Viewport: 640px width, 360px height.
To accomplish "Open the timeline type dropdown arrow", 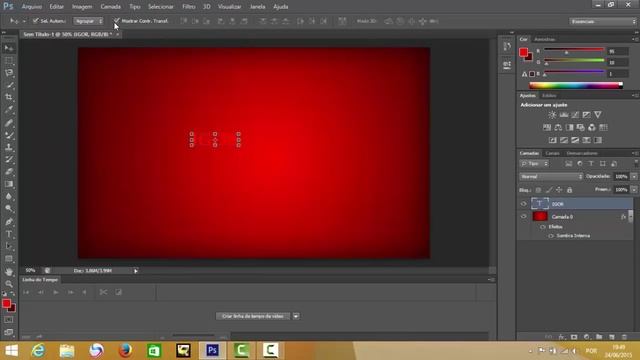I will [296, 316].
